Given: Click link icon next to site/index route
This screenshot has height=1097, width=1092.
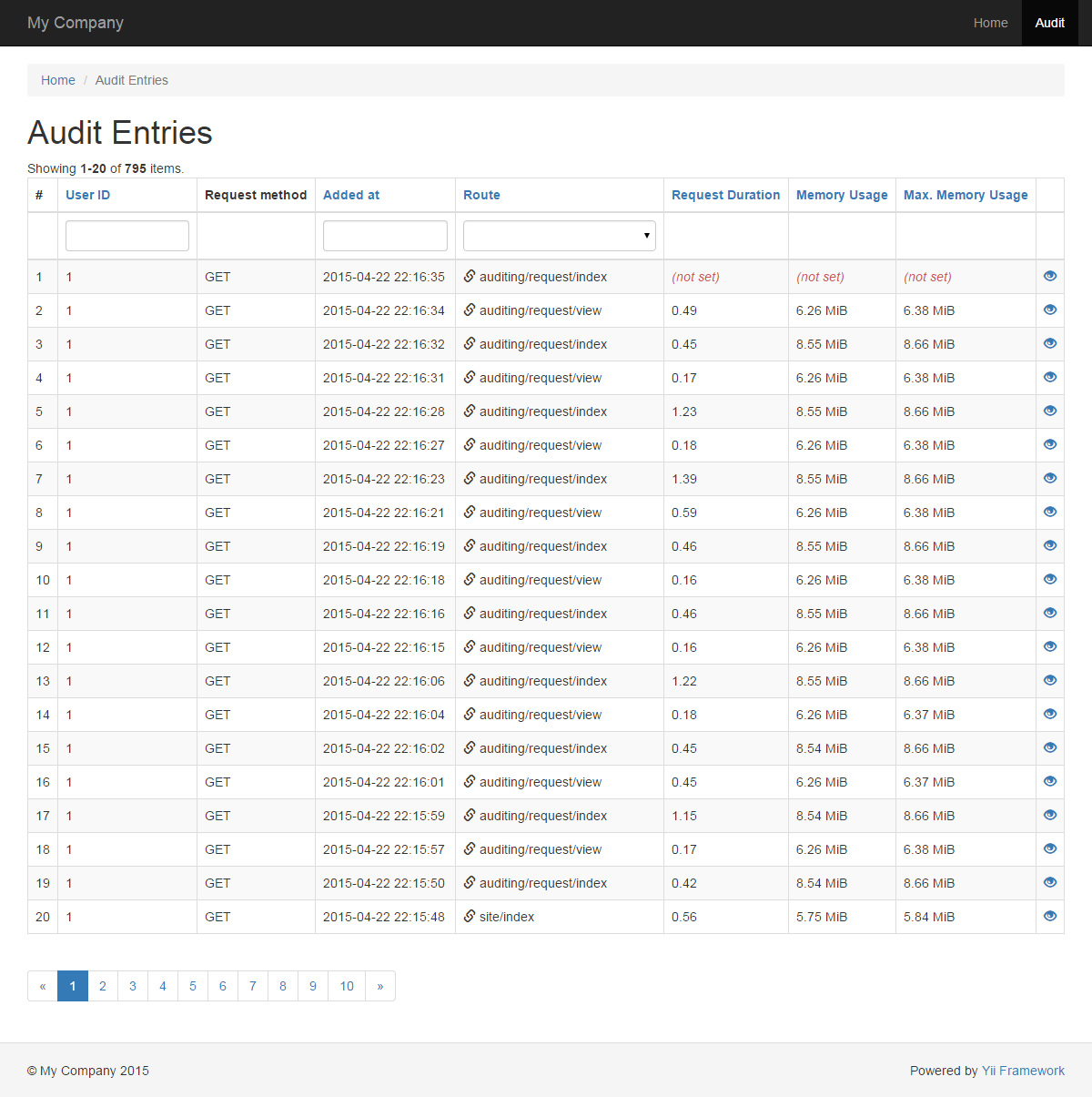Looking at the screenshot, I should coord(470,916).
